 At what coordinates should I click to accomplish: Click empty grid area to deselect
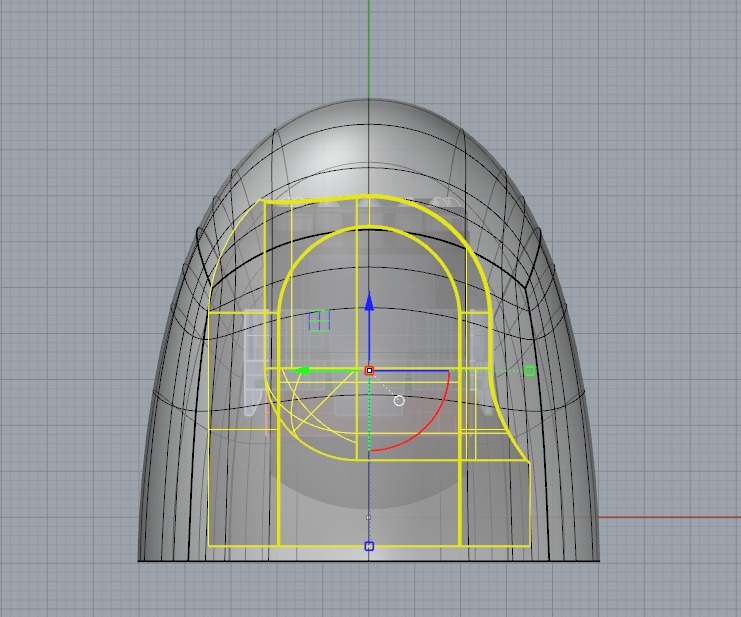pos(660,150)
